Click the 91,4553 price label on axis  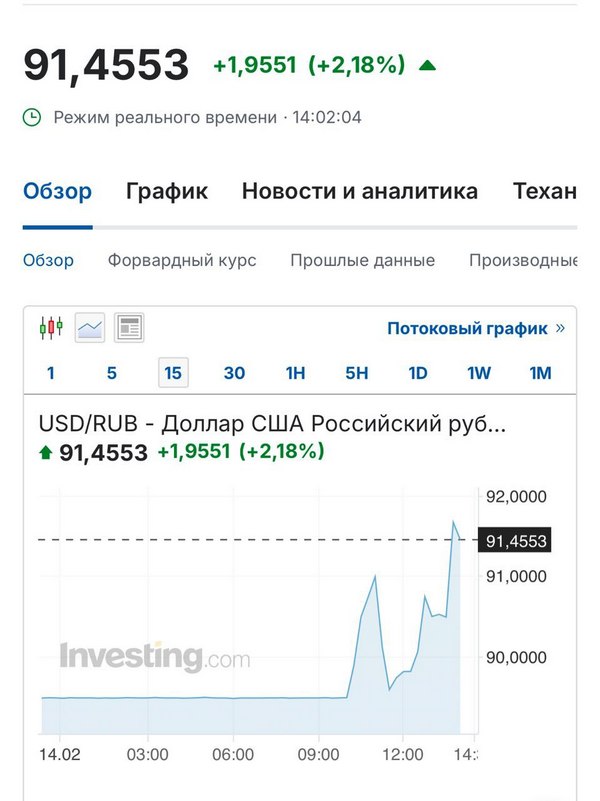pos(515,540)
